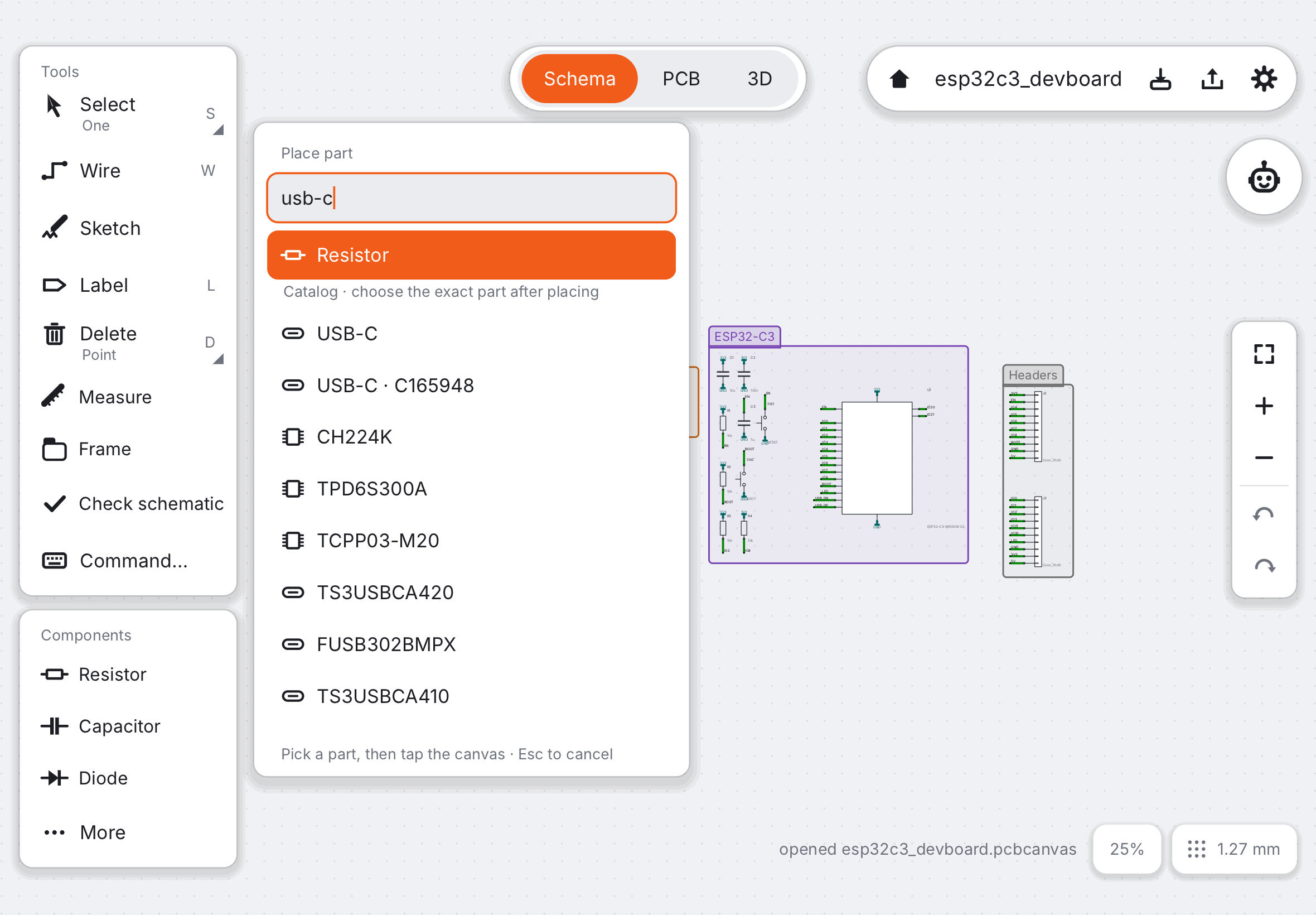Image resolution: width=1316 pixels, height=915 pixels.
Task: Open the 1.27 mm grid setting
Action: [1234, 849]
